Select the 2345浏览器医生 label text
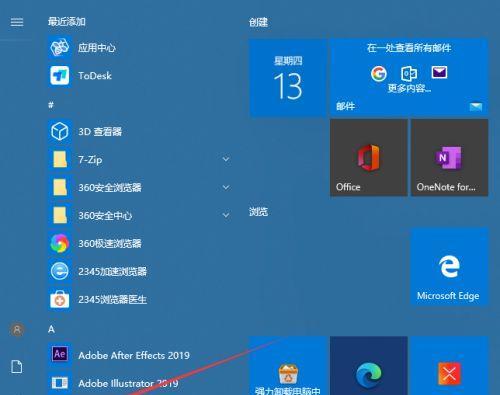The image size is (500, 395). click(x=113, y=300)
